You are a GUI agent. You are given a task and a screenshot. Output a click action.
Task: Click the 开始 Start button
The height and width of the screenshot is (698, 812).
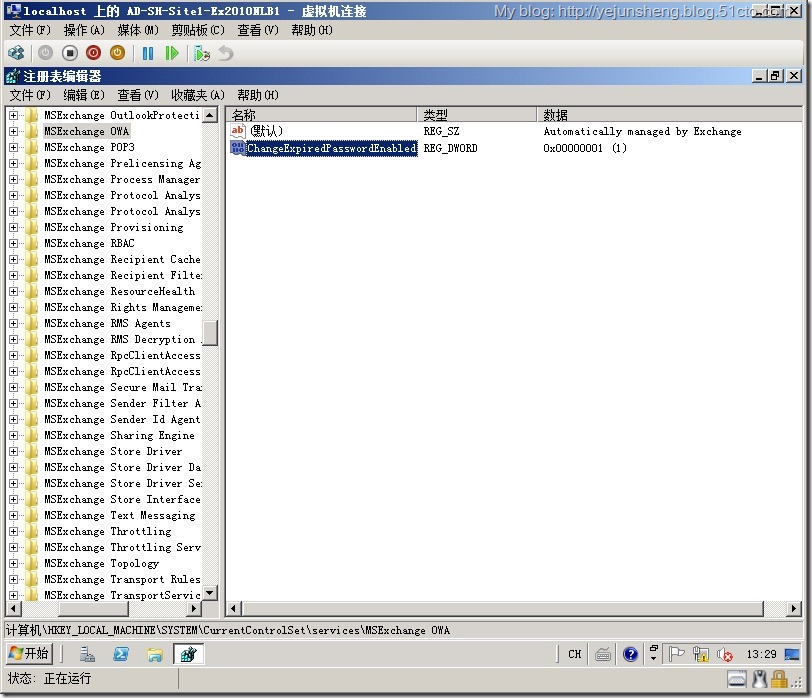(x=29, y=654)
